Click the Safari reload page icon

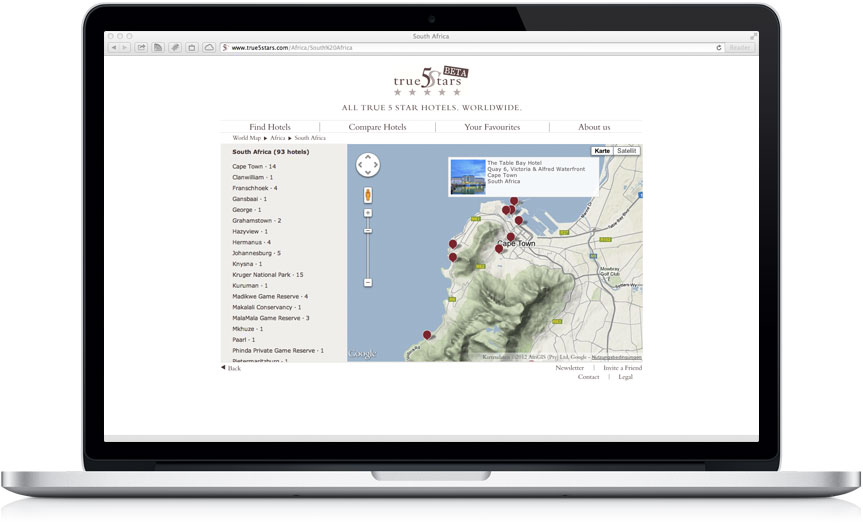[719, 47]
